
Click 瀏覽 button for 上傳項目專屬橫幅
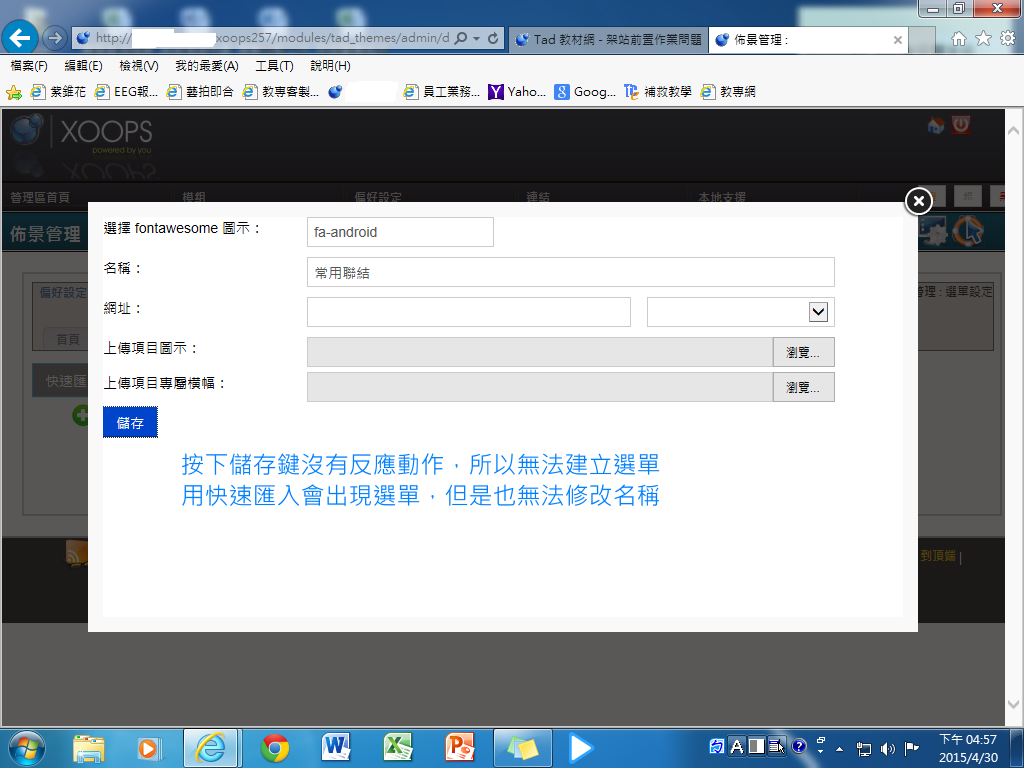[803, 387]
